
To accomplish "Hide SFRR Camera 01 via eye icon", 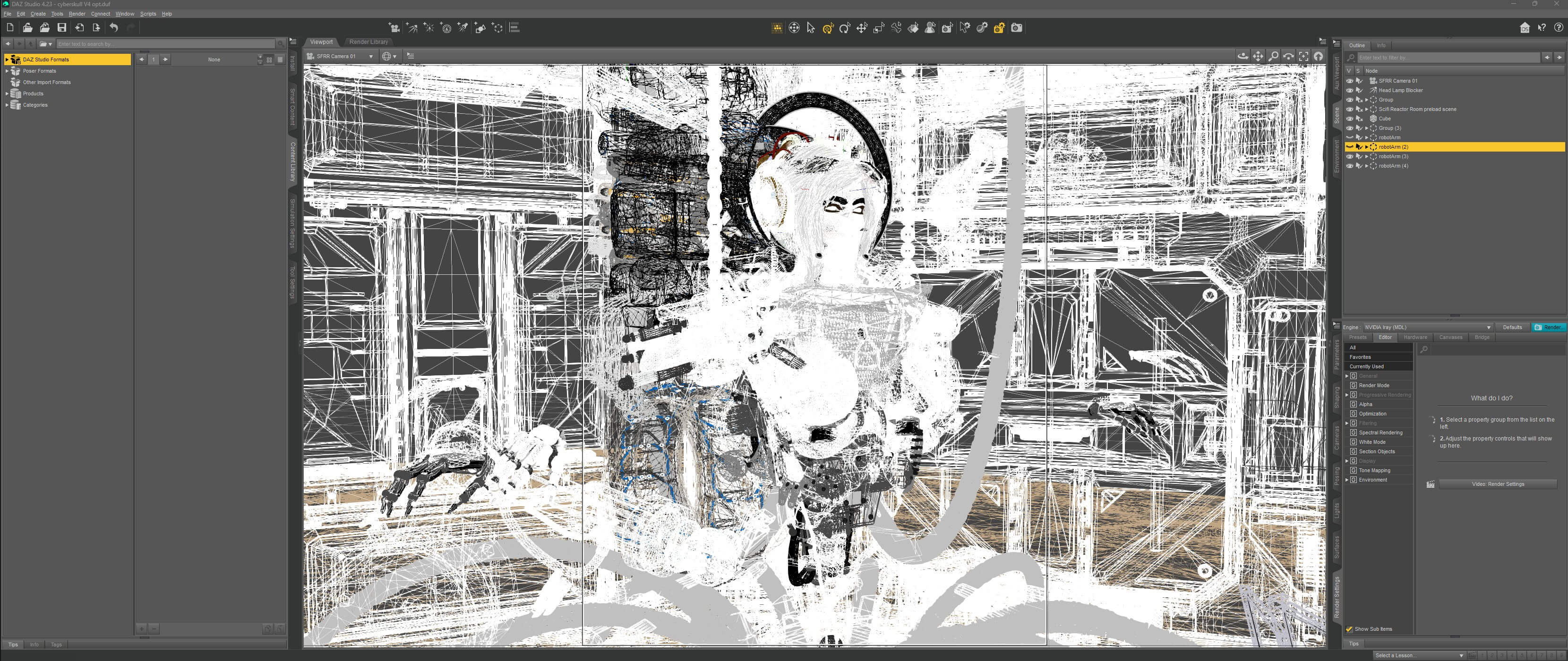I will [x=1349, y=81].
